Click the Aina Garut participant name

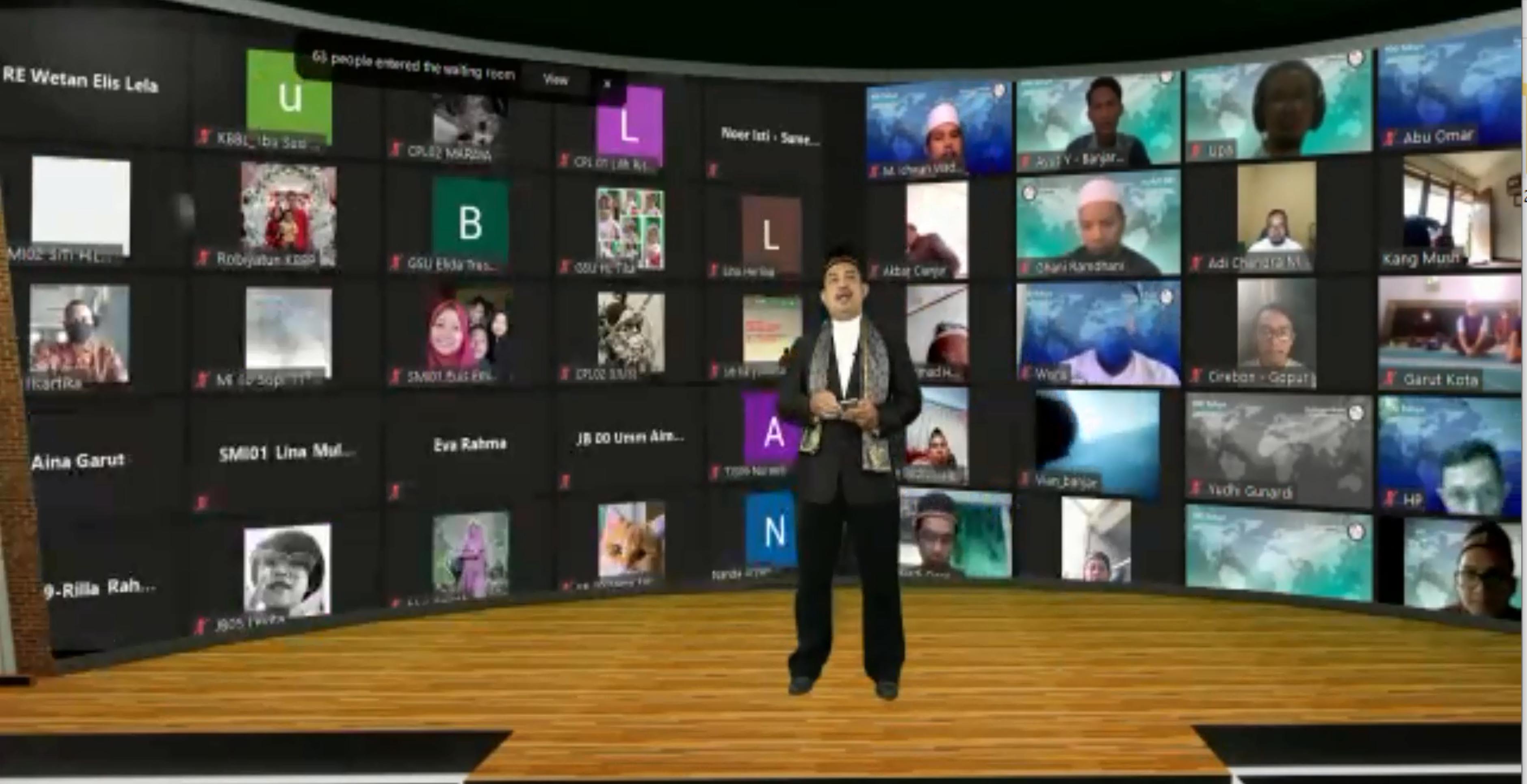click(x=78, y=460)
